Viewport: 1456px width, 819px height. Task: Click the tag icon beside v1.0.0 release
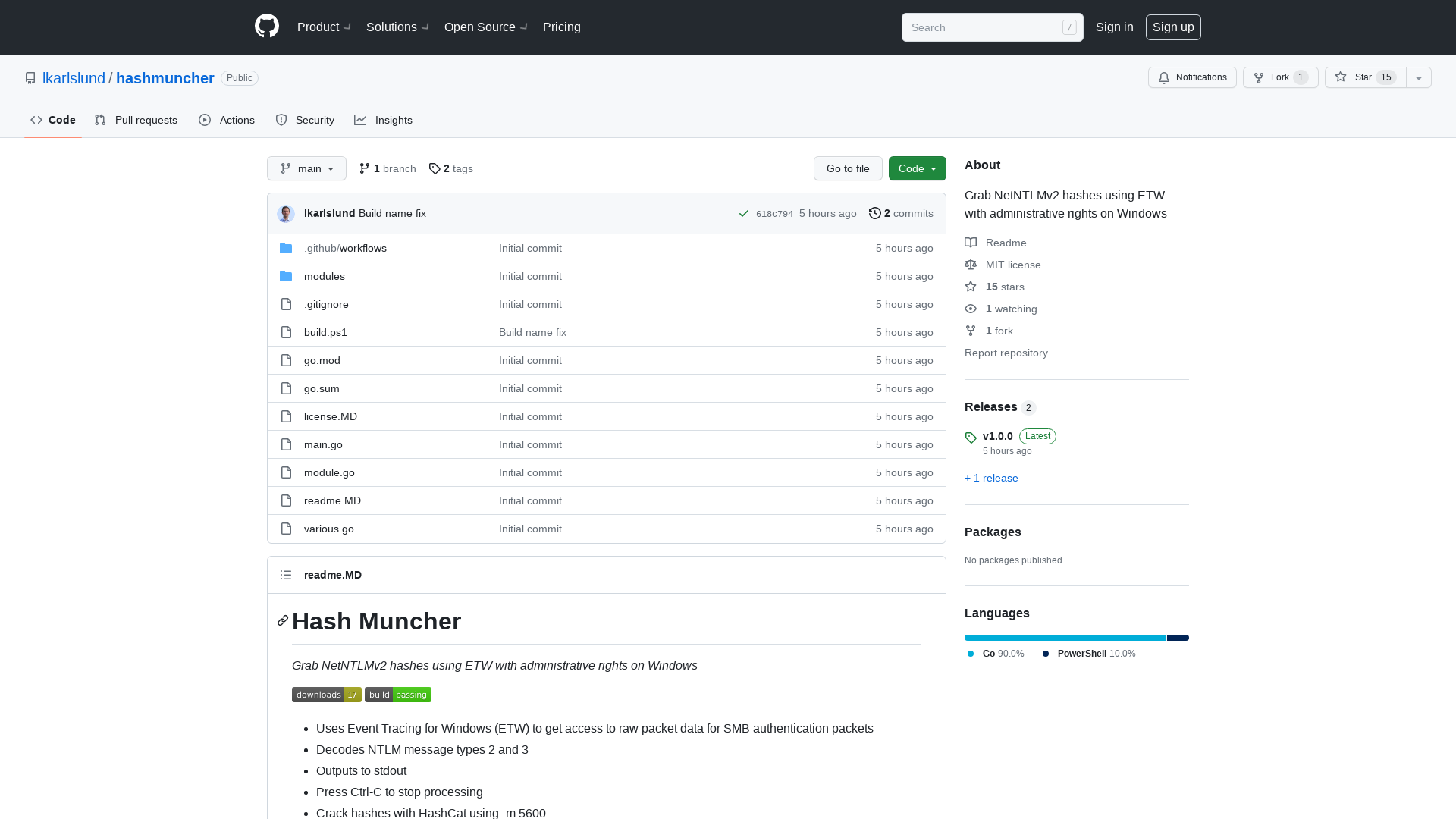971,438
